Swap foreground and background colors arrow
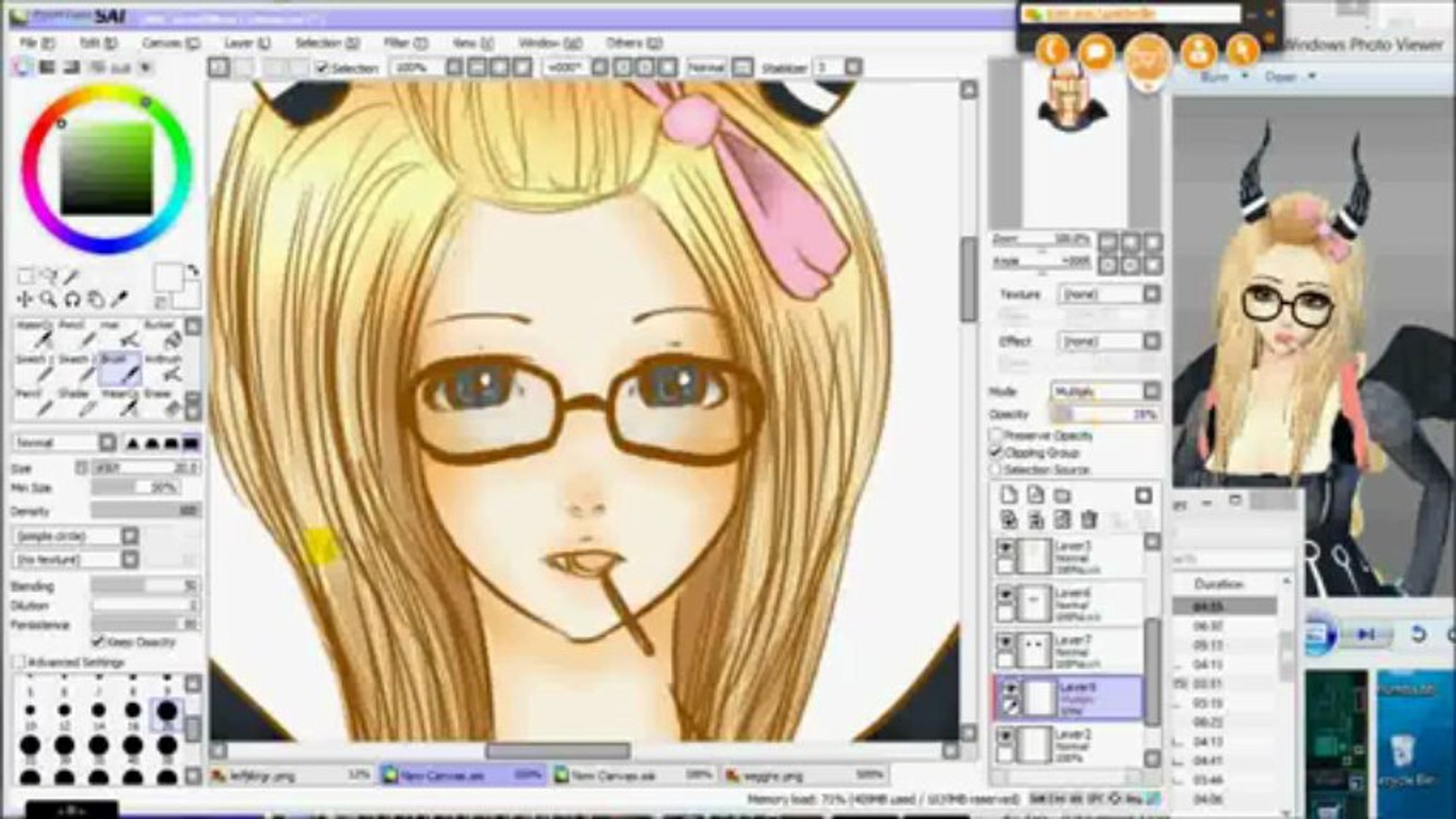The image size is (1456, 819). click(193, 270)
